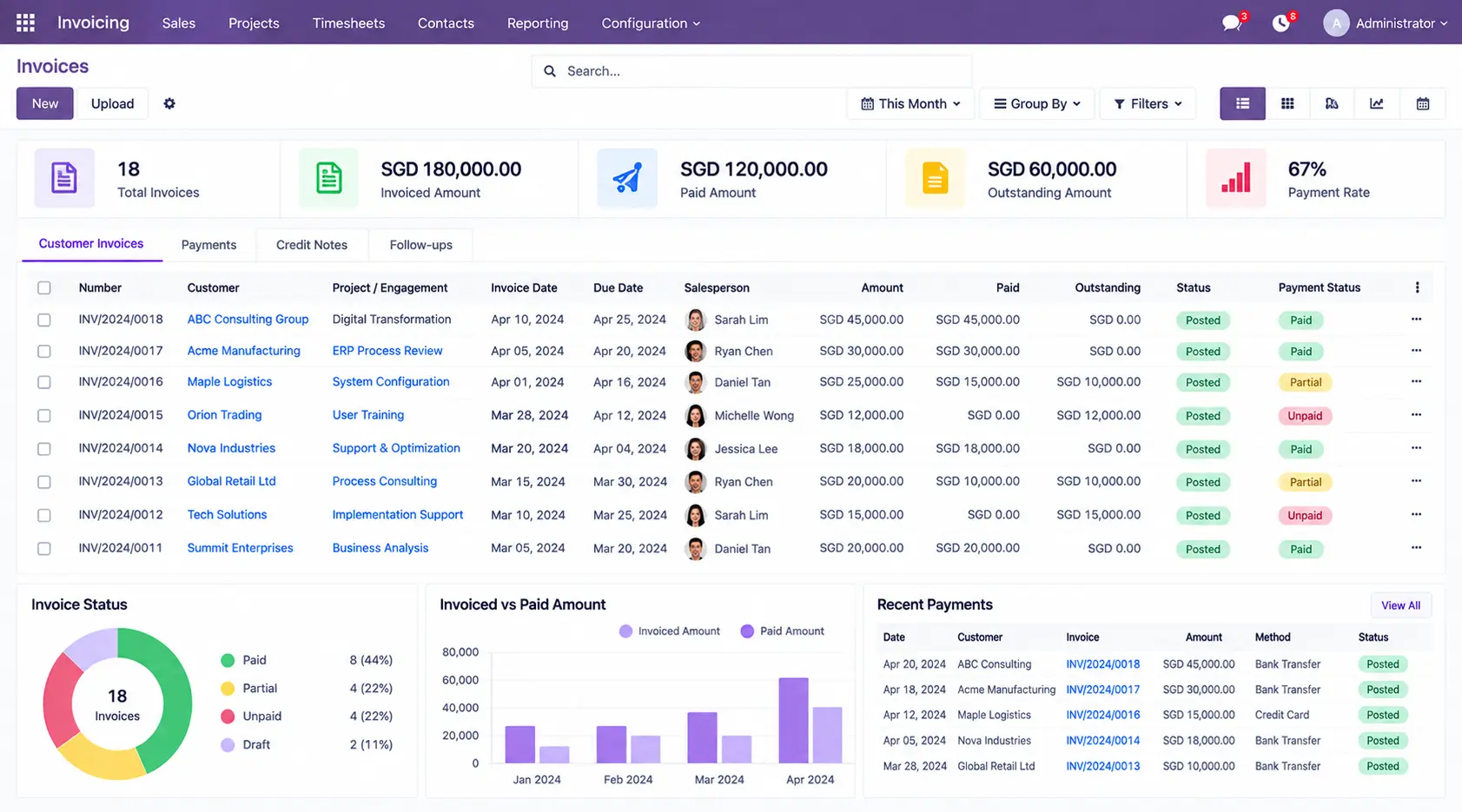Open the Group By dropdown
This screenshot has height=812, width=1462.
(1037, 103)
